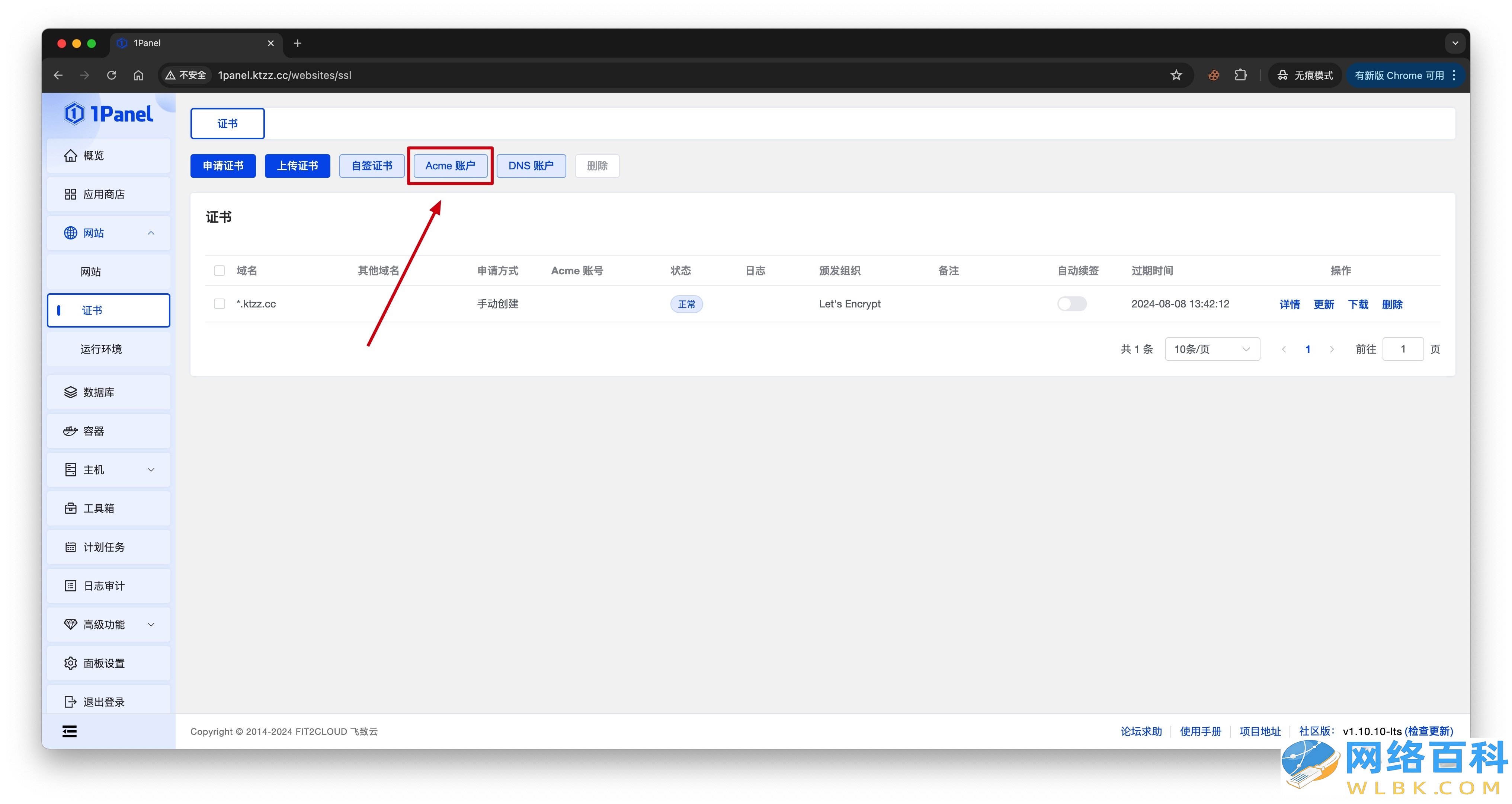Reload the page in Chrome
Screen dimensions: 1512x804
[x=112, y=75]
